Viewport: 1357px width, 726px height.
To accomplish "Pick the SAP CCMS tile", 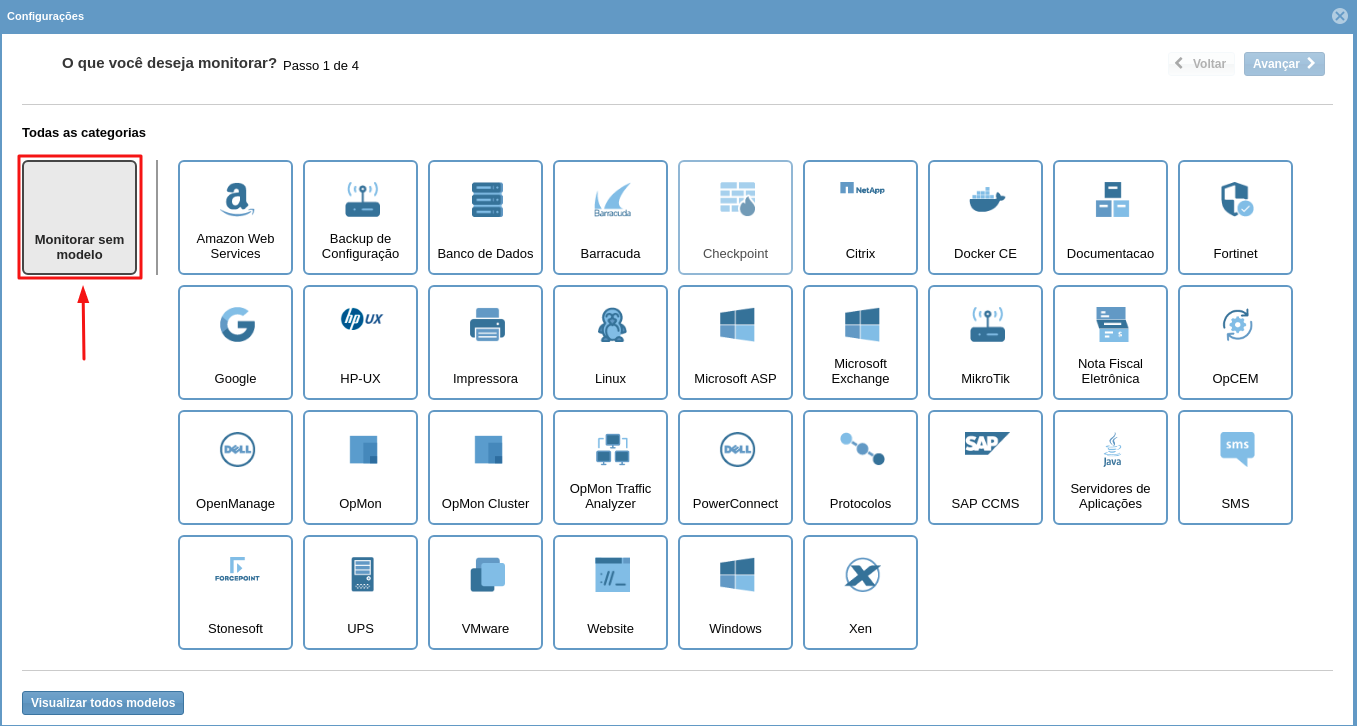I will (x=985, y=467).
